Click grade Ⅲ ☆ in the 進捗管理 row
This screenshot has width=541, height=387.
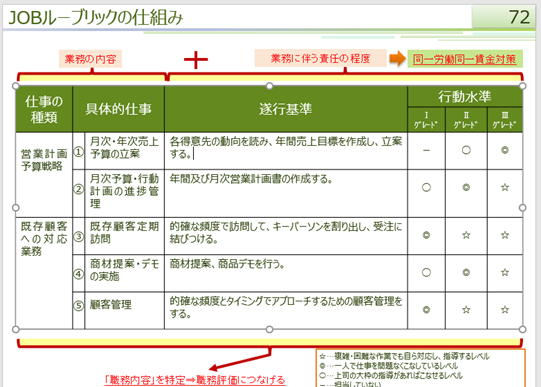[505, 188]
